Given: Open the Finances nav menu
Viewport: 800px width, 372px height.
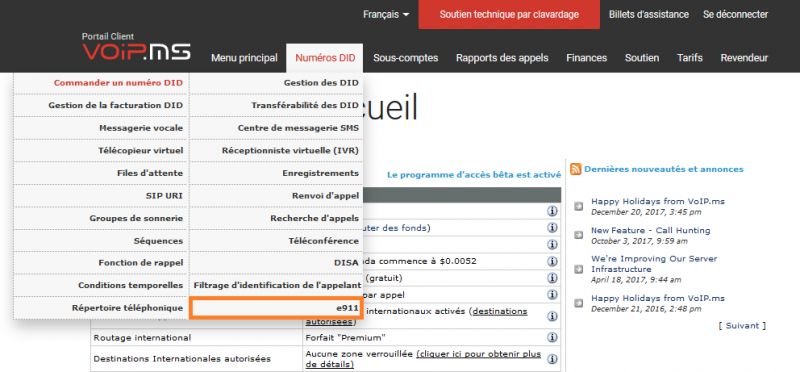Looking at the screenshot, I should (586, 58).
